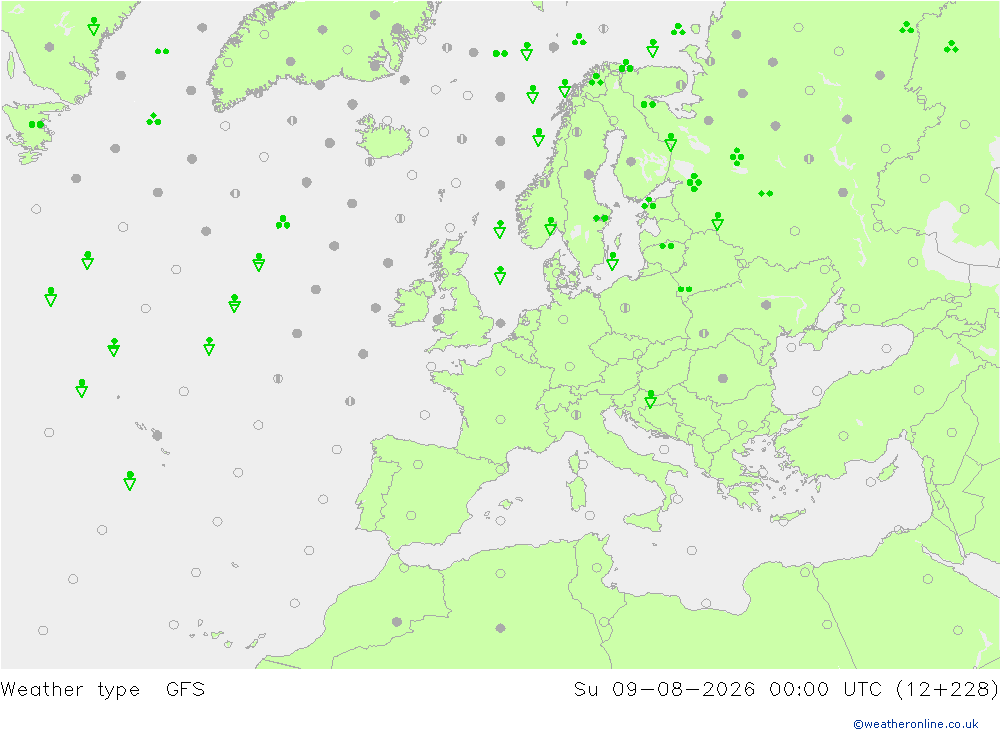Click the gray overcast dot over Morocco
This screenshot has width=1000, height=733.
(397, 621)
